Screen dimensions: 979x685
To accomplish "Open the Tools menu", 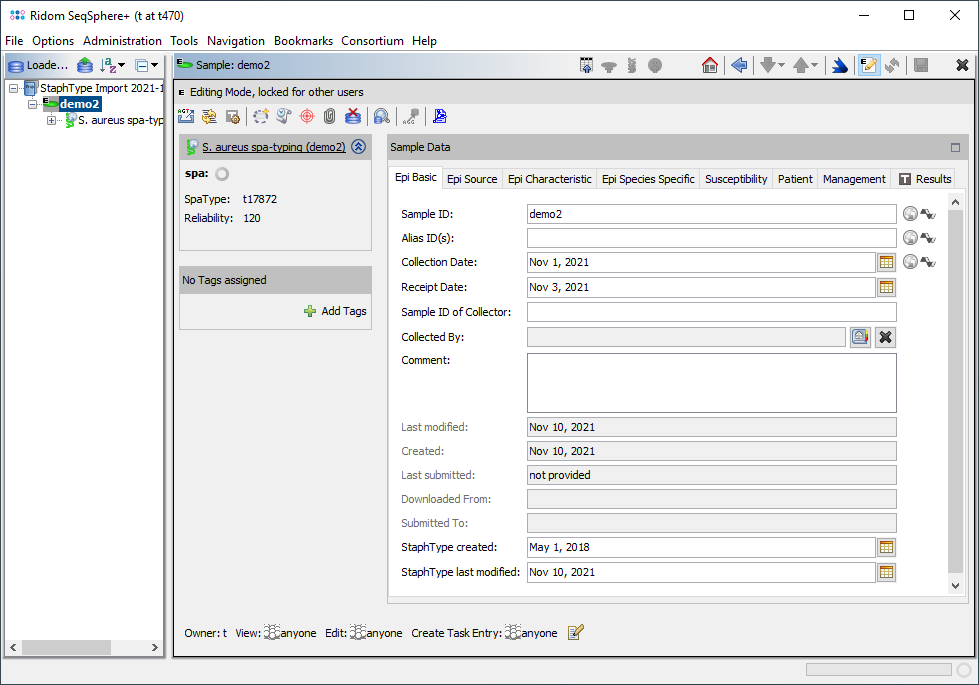I will [184, 41].
